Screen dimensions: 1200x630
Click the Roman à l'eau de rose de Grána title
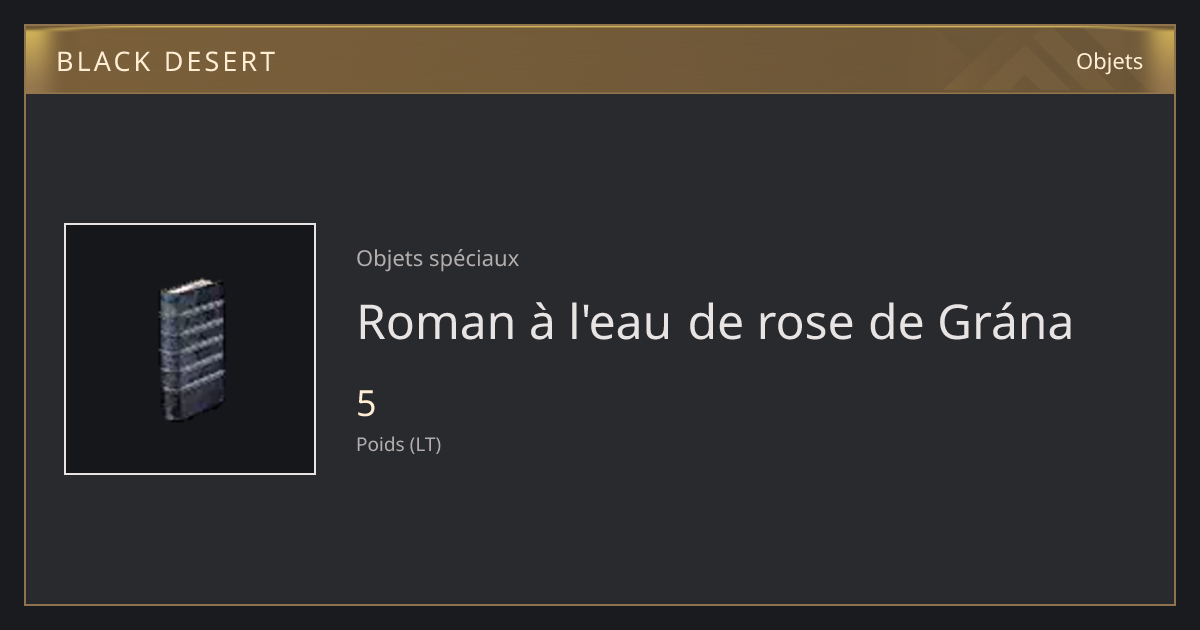(x=714, y=322)
